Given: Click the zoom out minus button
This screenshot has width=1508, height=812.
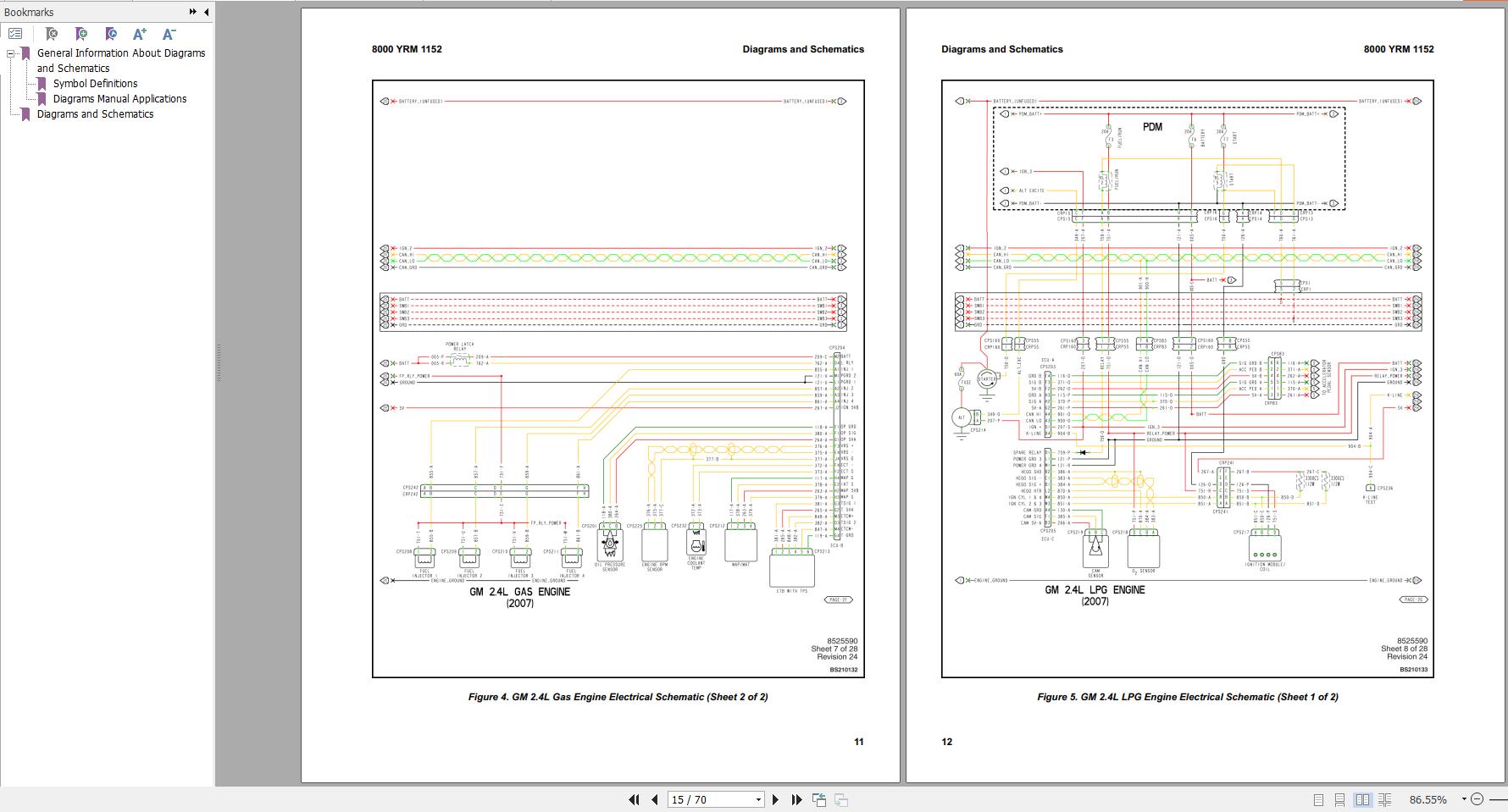Looking at the screenshot, I should (1478, 799).
